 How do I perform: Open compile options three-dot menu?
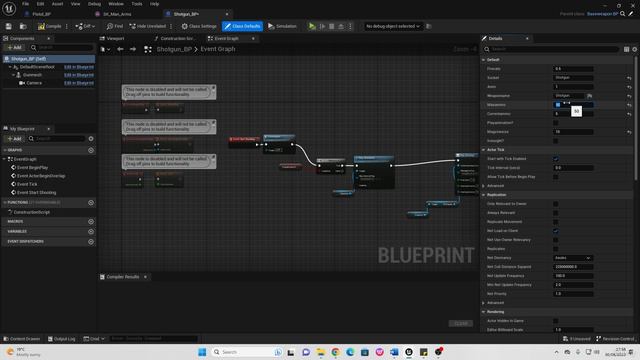pos(67,26)
